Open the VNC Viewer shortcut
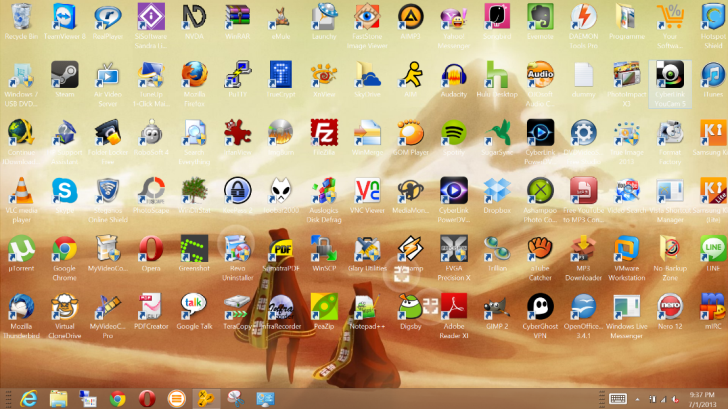This screenshot has width=728, height=409. pyautogui.click(x=367, y=191)
